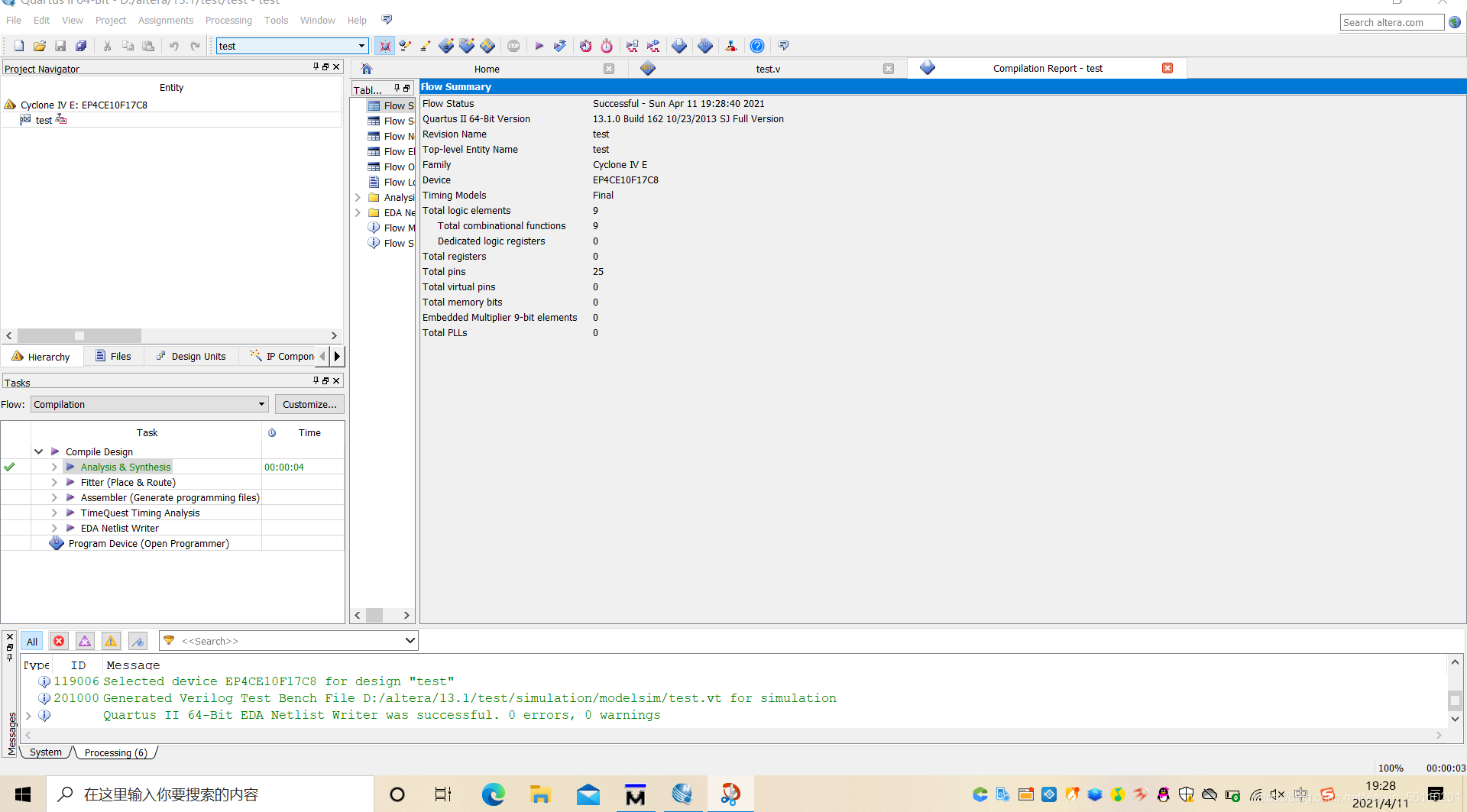Expand the Fitter (Place & Route) task
This screenshot has height=812, width=1467.
pyautogui.click(x=54, y=482)
